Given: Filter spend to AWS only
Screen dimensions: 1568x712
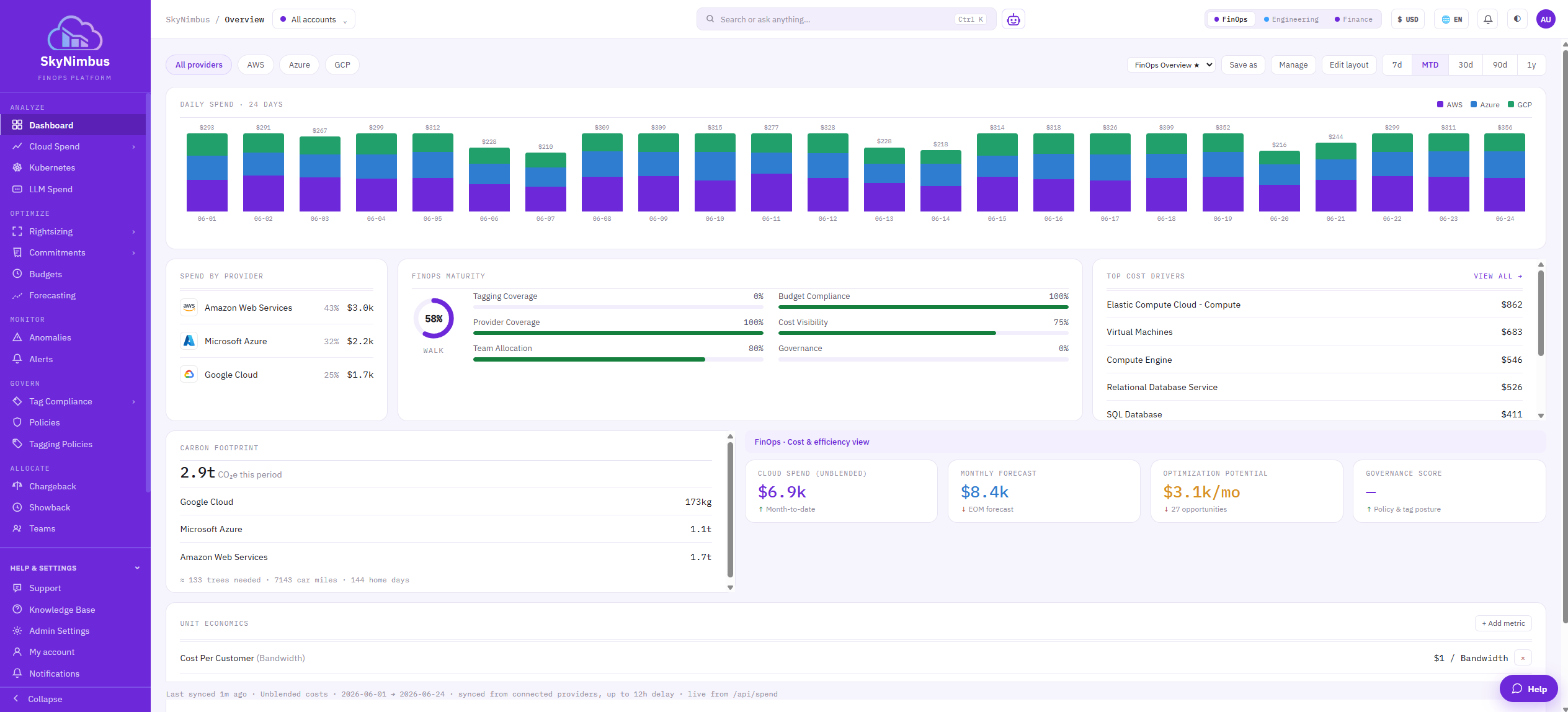Looking at the screenshot, I should click(256, 65).
